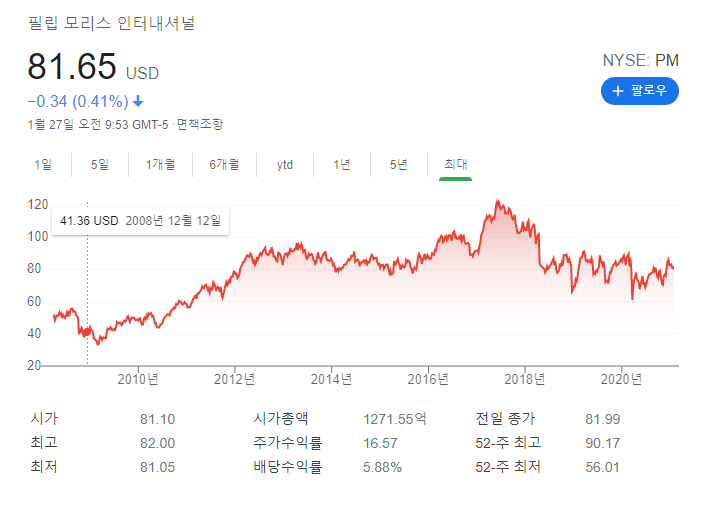Screen dimensions: 720x515
Task: Click the 52-주 최저 value 56.01
Action: 602,467
